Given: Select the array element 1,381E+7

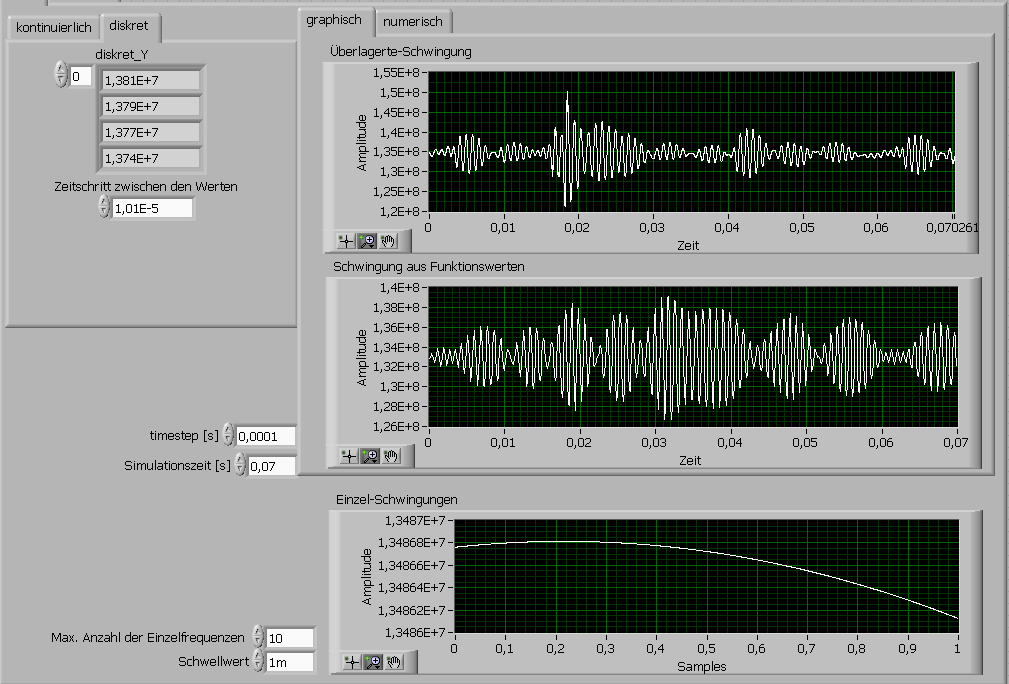Looking at the screenshot, I should click(x=151, y=80).
